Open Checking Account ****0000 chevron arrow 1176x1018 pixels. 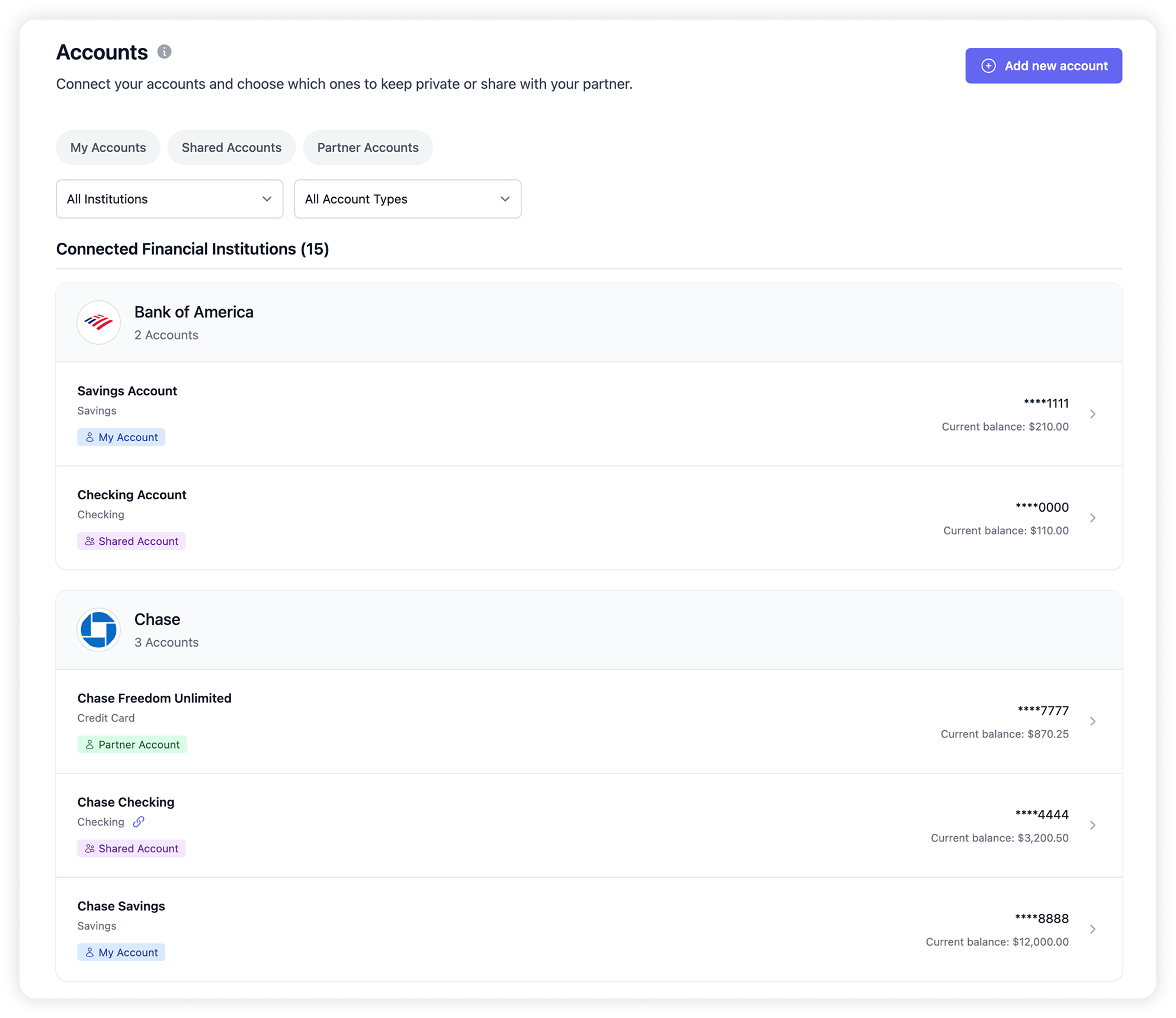(x=1092, y=518)
